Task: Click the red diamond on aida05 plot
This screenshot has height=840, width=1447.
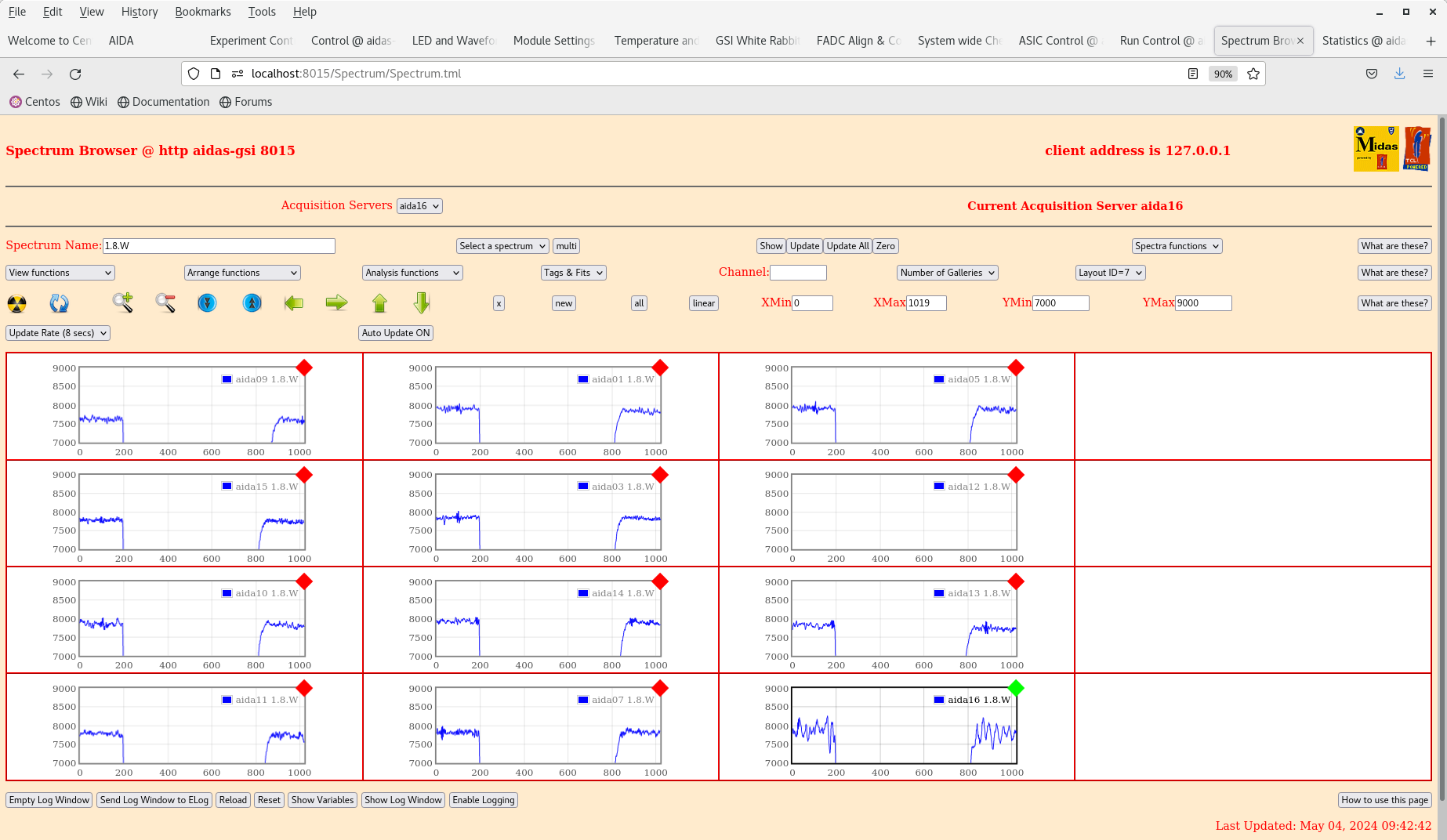Action: 1016,367
